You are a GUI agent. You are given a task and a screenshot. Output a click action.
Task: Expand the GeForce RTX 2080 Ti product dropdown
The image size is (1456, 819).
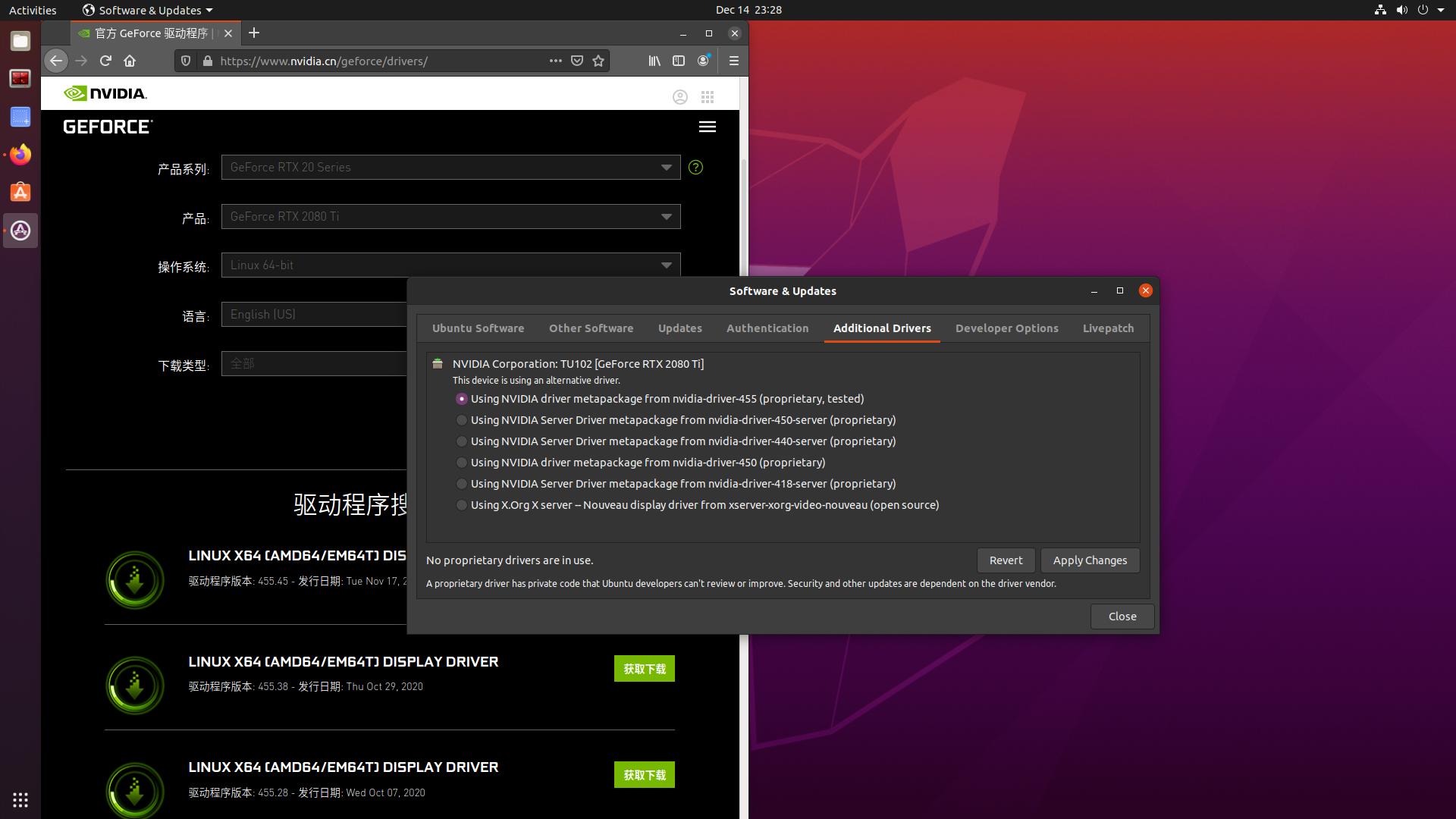point(450,217)
